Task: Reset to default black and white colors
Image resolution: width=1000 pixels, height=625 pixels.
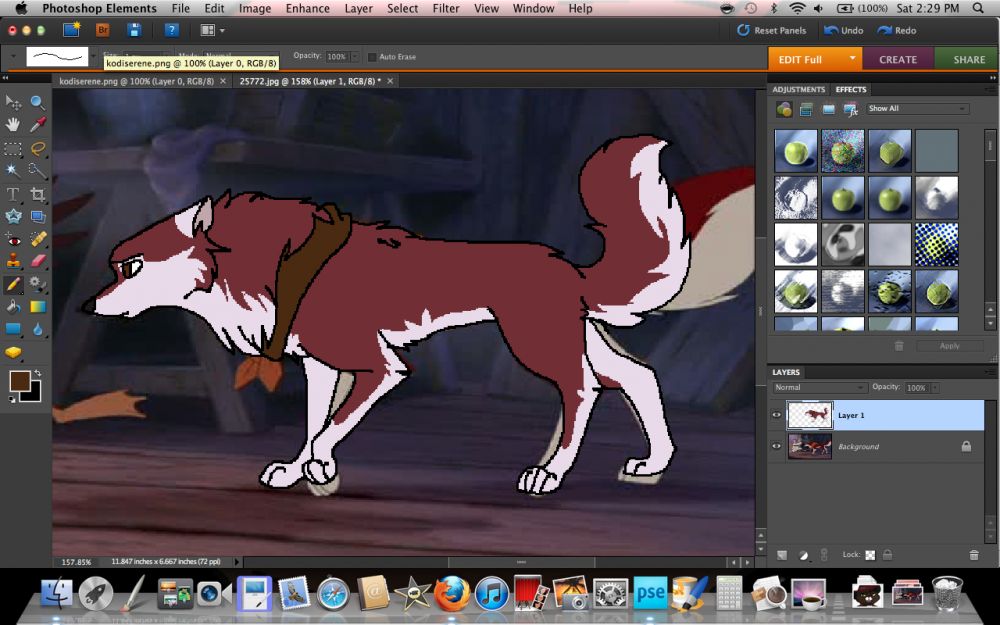Action: [x=12, y=399]
